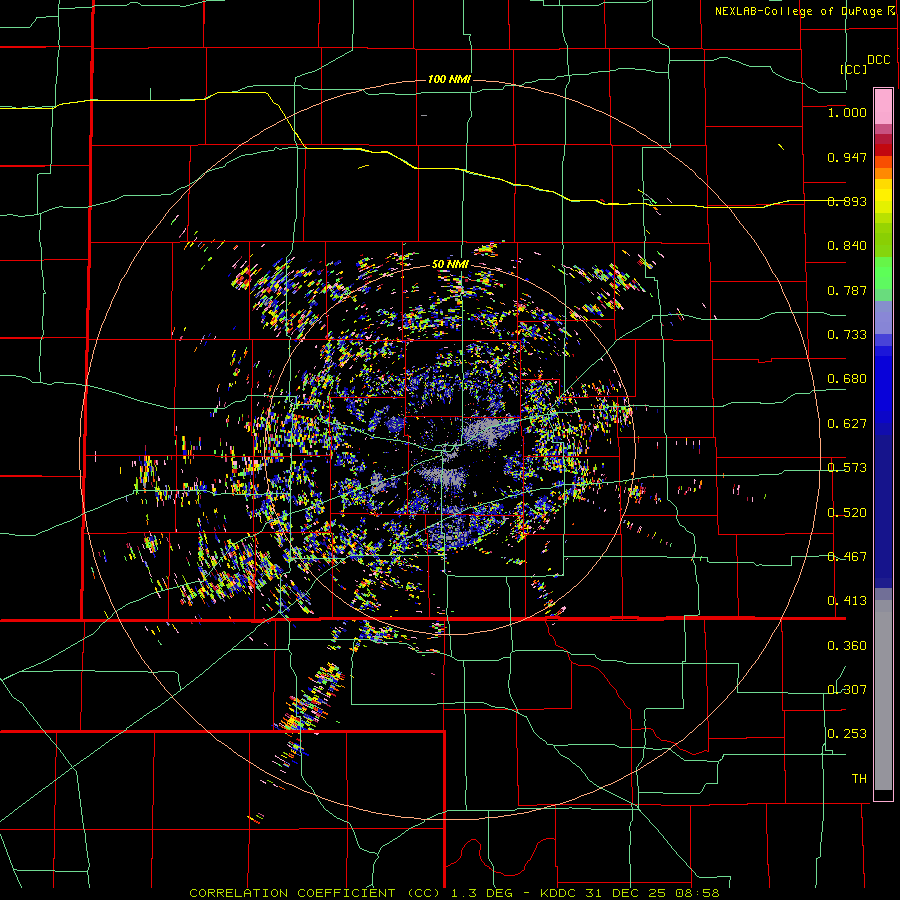Image resolution: width=900 pixels, height=900 pixels.
Task: Select the 0.520 scale value
Action: click(847, 513)
